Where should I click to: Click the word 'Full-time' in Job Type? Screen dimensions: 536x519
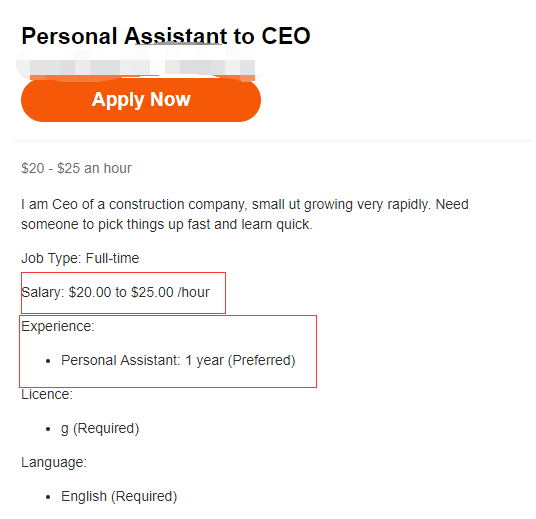(112, 258)
